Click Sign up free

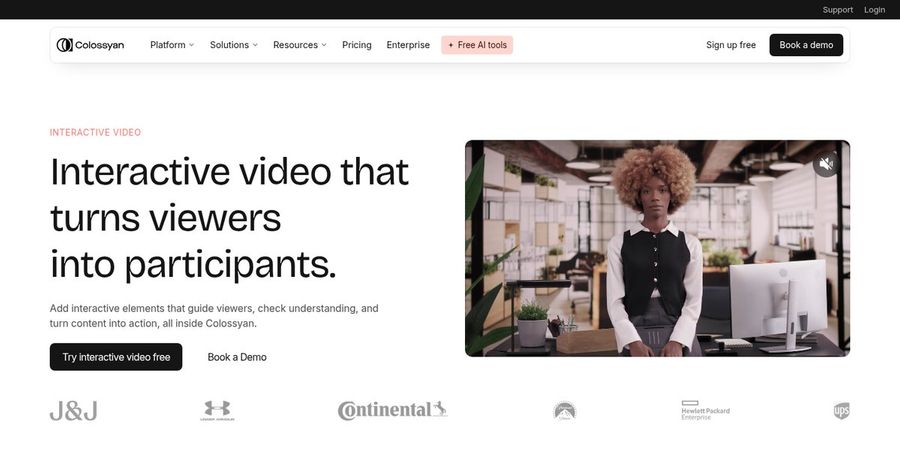coord(731,45)
